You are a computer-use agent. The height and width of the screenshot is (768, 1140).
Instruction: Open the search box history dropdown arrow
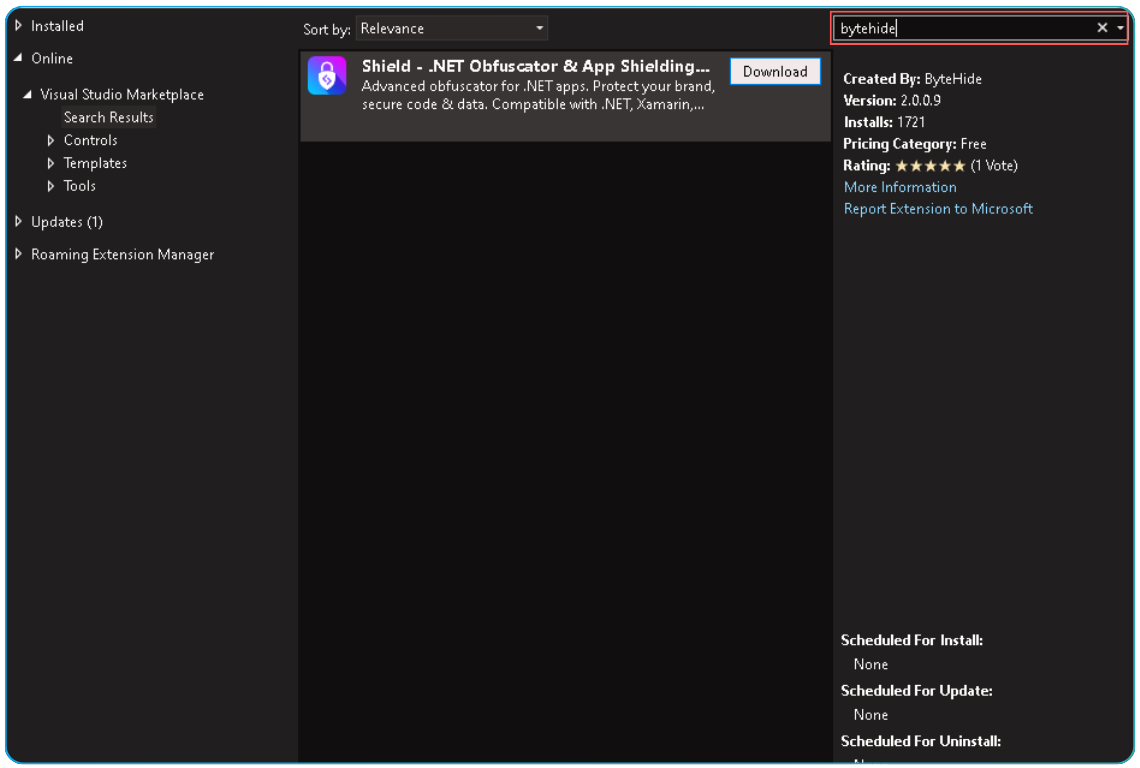1118,28
